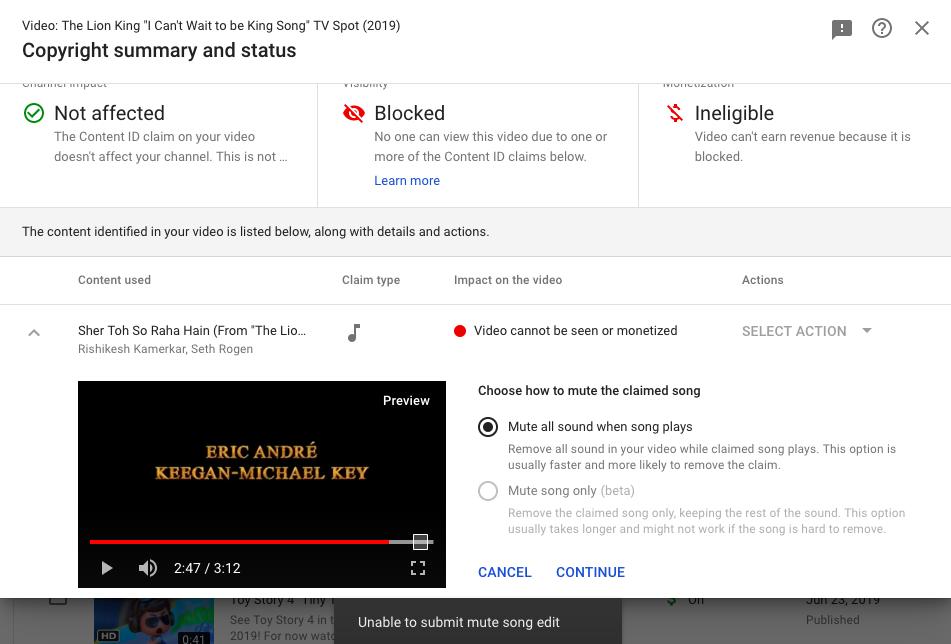
Task: Enter fullscreen in the preview player
Action: click(418, 568)
